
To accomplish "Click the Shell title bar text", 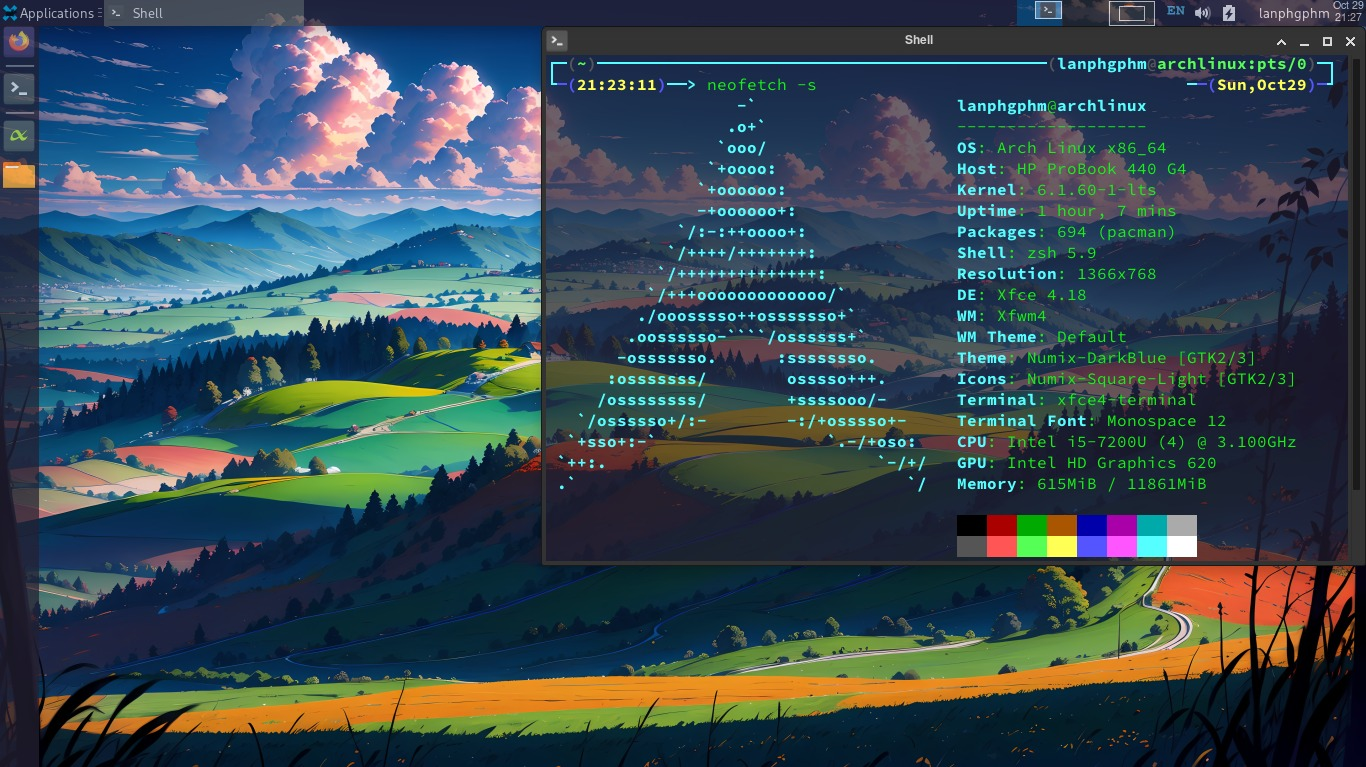I will 919,40.
